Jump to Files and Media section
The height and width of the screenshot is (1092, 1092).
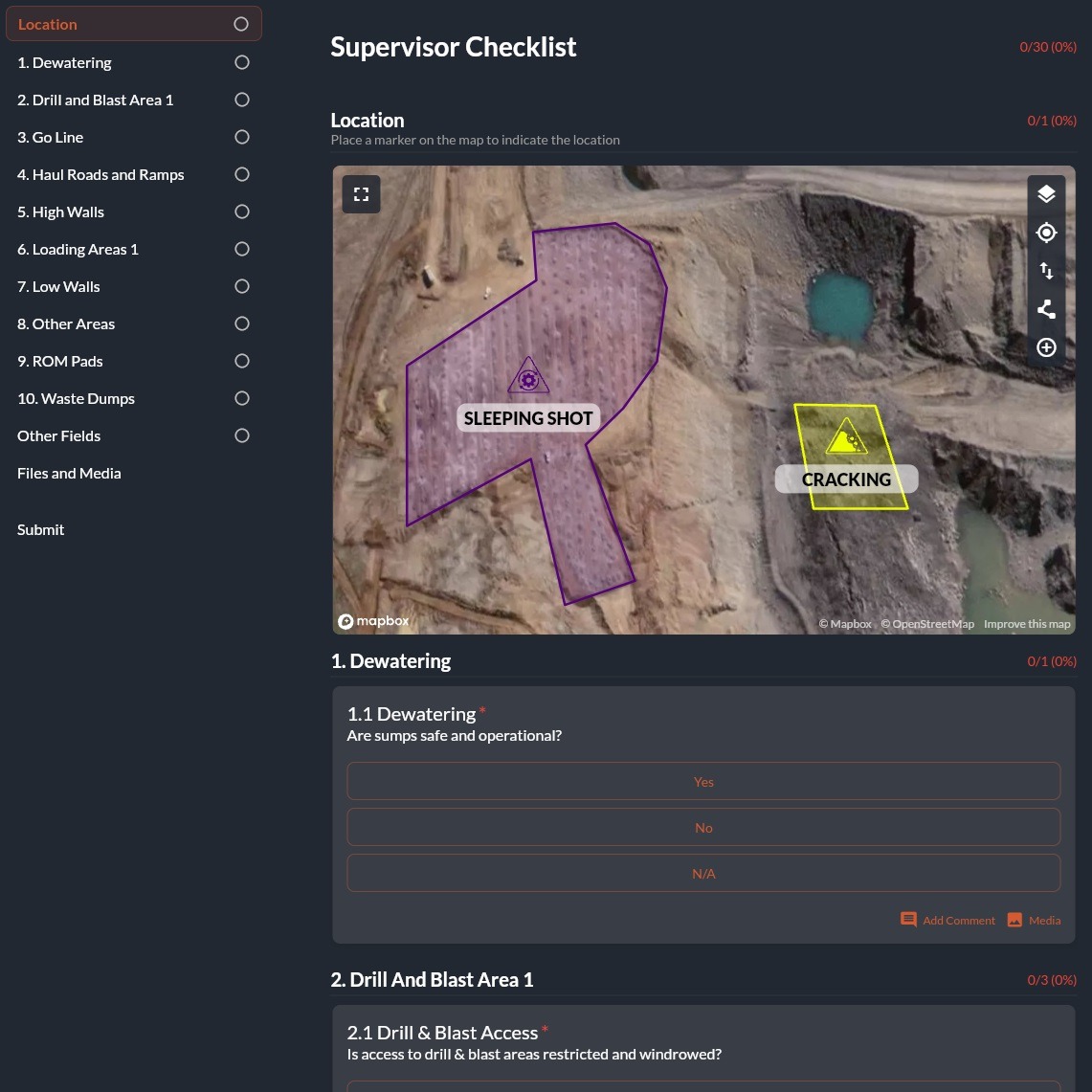[69, 473]
